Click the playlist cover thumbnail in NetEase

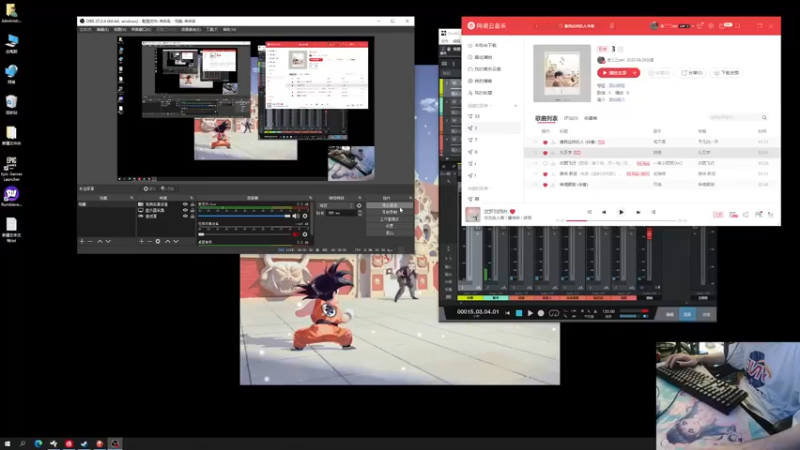[562, 73]
